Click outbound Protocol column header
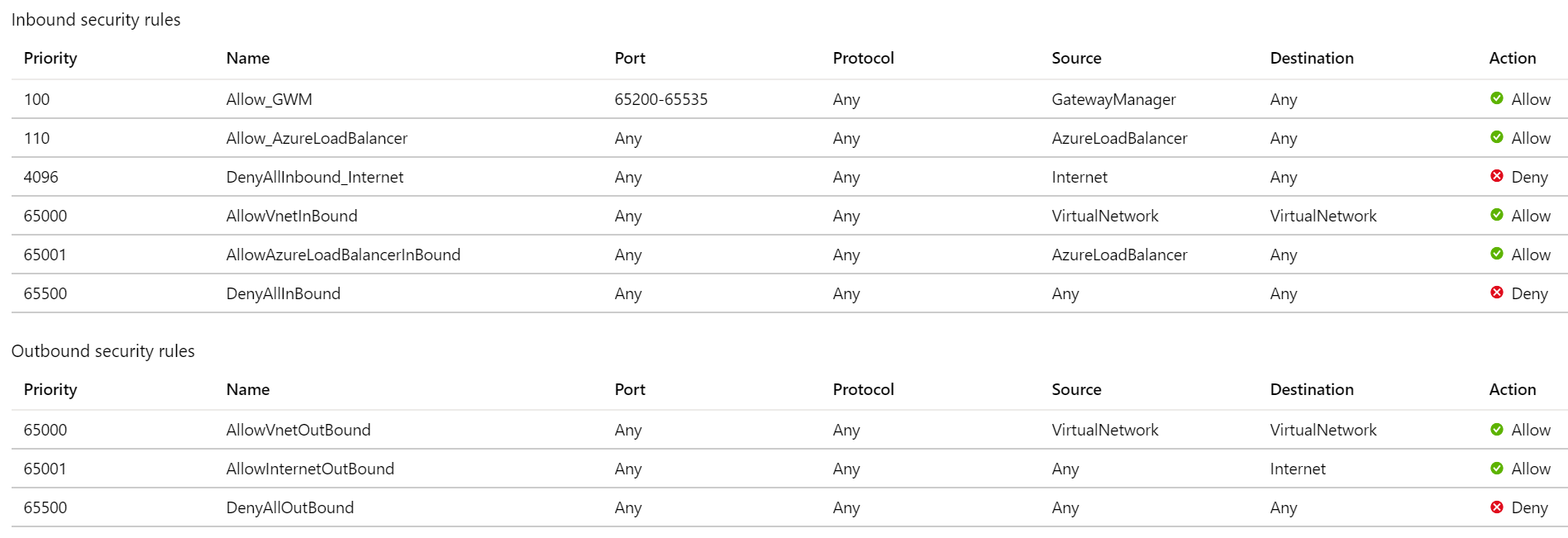The height and width of the screenshot is (538, 1568). (863, 389)
